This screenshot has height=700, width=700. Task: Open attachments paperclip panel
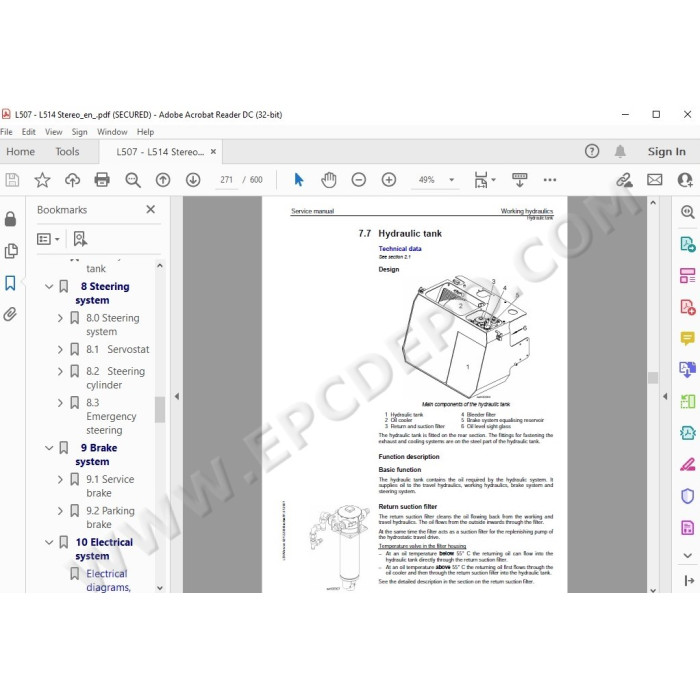click(x=10, y=314)
